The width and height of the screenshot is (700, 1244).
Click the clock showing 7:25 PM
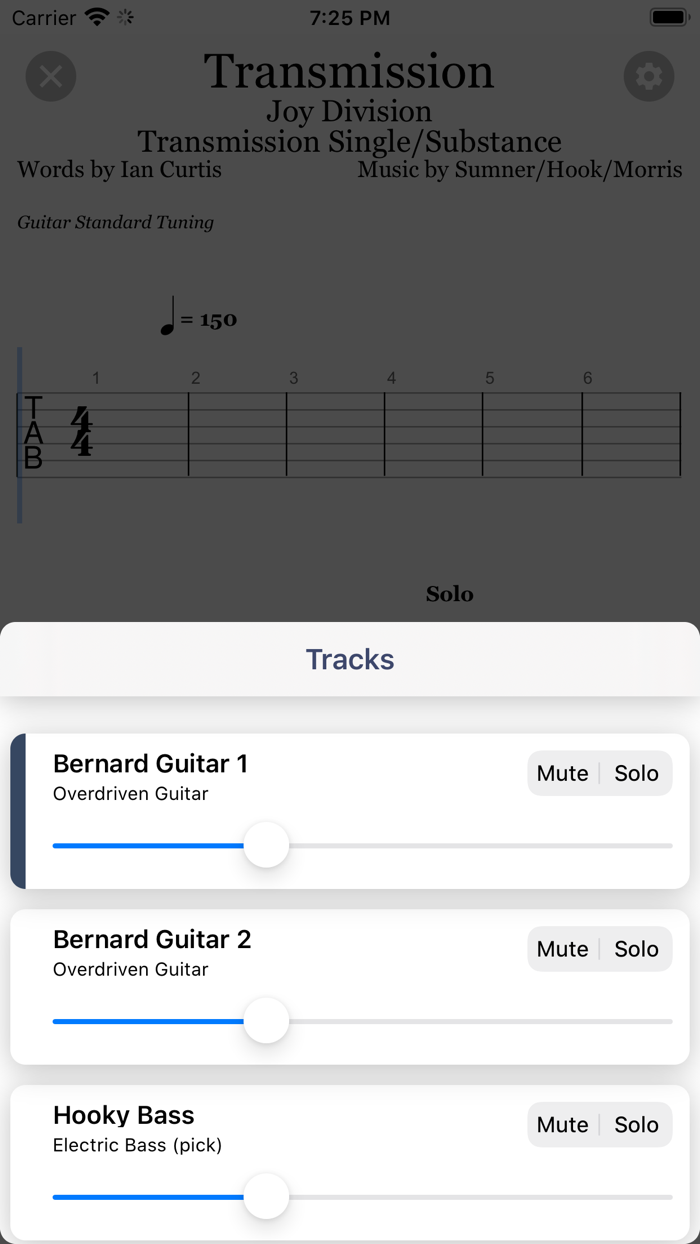pos(349,17)
